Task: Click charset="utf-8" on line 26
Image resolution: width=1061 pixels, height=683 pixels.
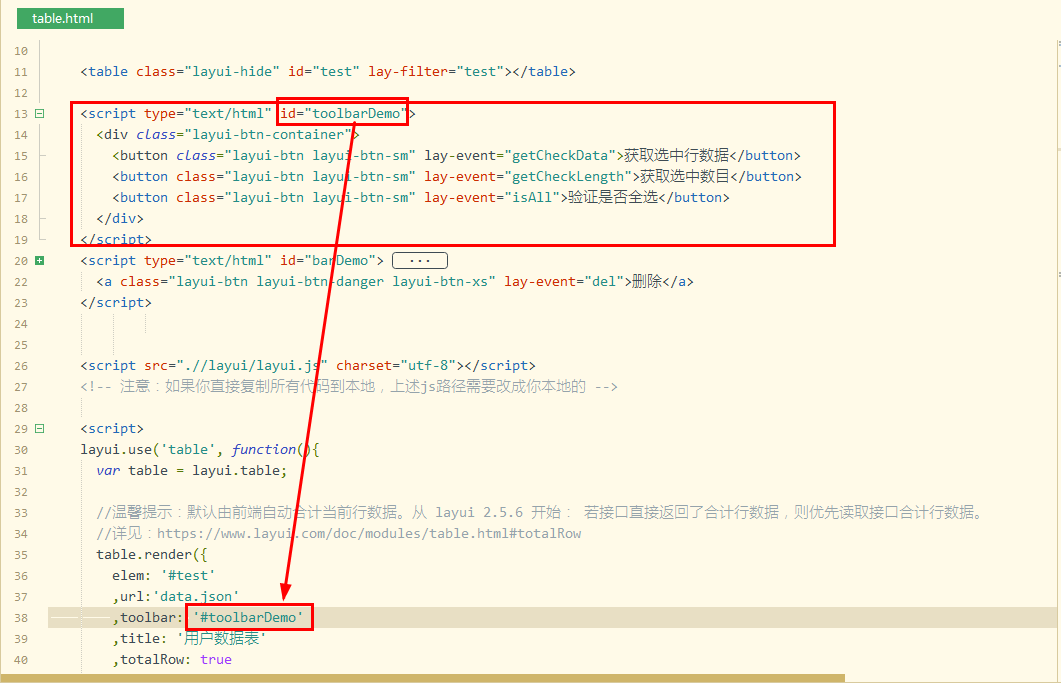Action: (396, 366)
